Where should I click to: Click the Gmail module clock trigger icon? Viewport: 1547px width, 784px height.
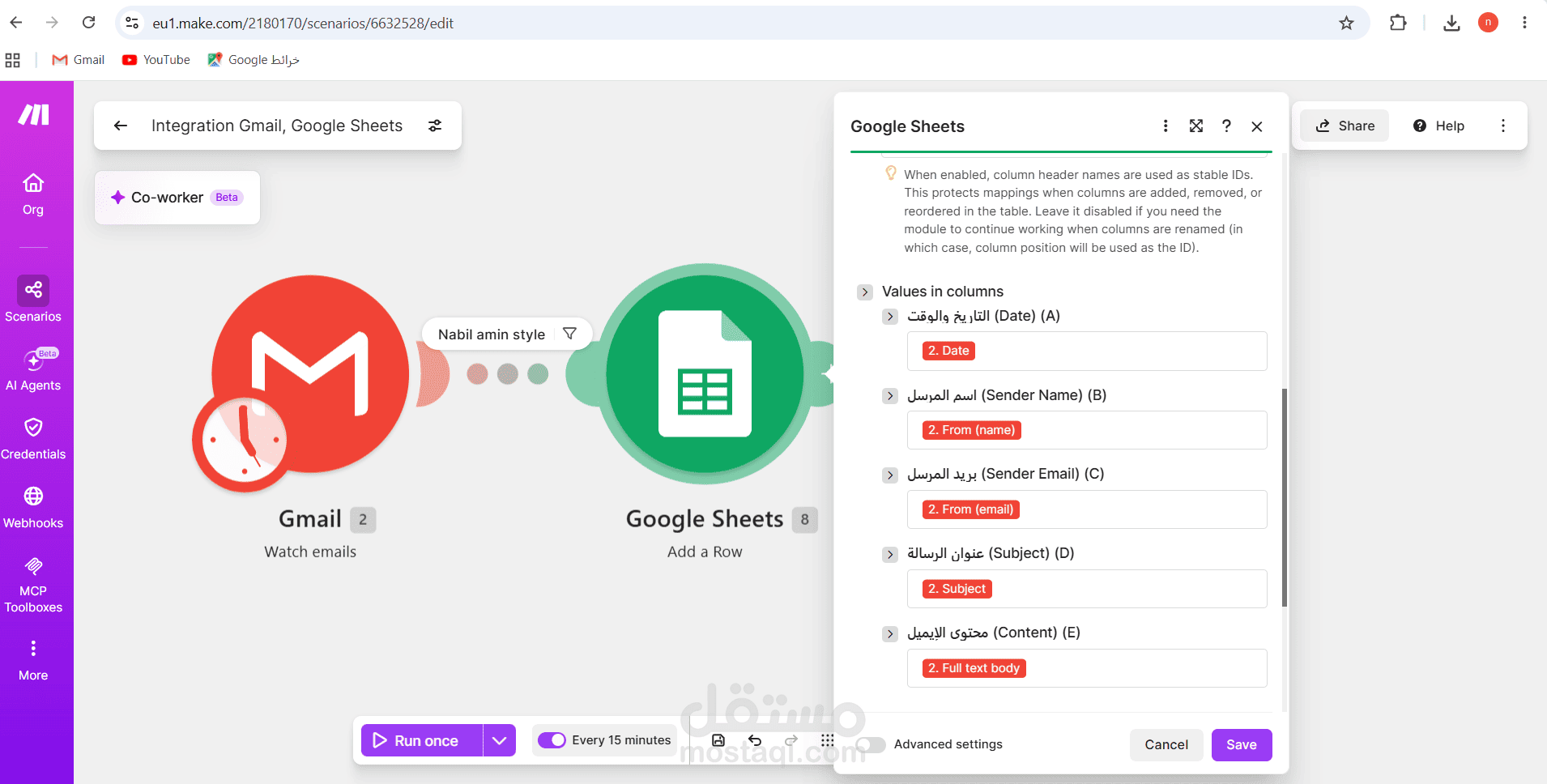[244, 441]
